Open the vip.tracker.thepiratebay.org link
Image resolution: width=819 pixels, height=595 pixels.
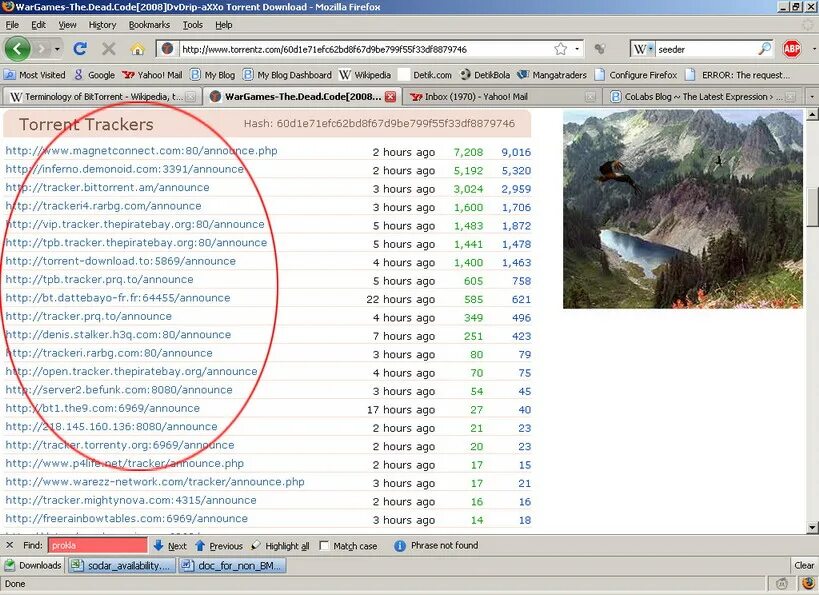135,224
